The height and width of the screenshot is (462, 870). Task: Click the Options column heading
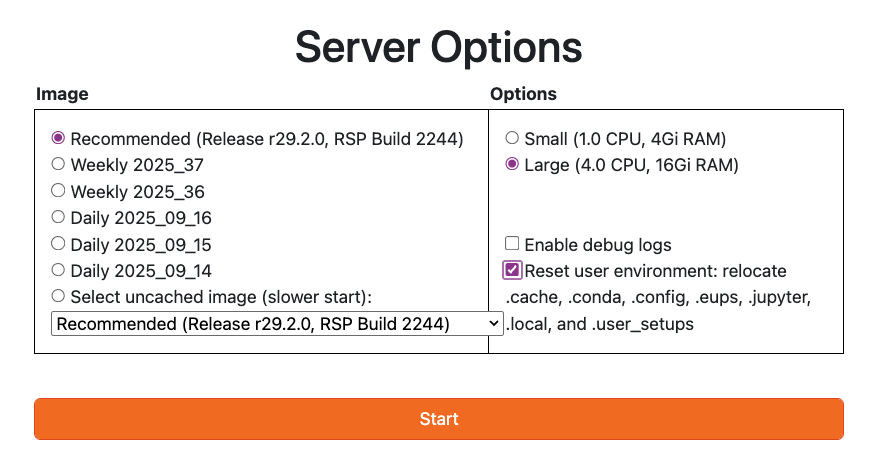point(523,94)
